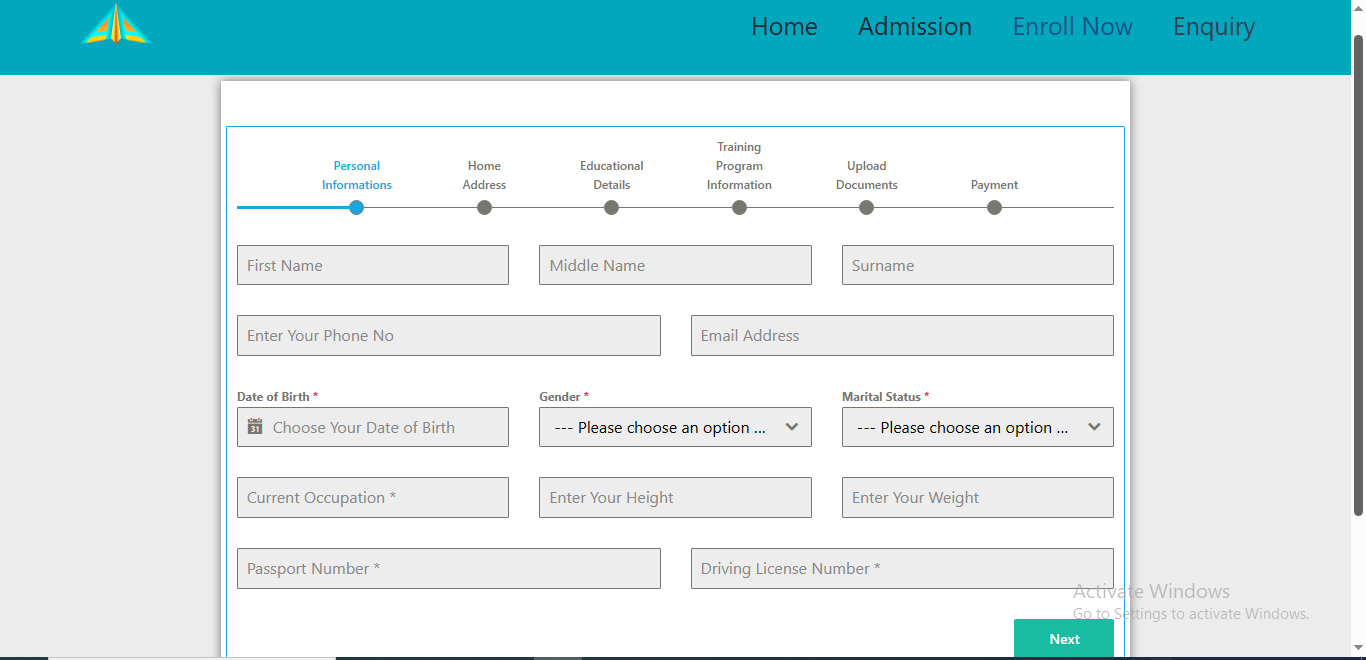Select Training Program Information step circle
This screenshot has height=660, width=1366.
[x=739, y=208]
